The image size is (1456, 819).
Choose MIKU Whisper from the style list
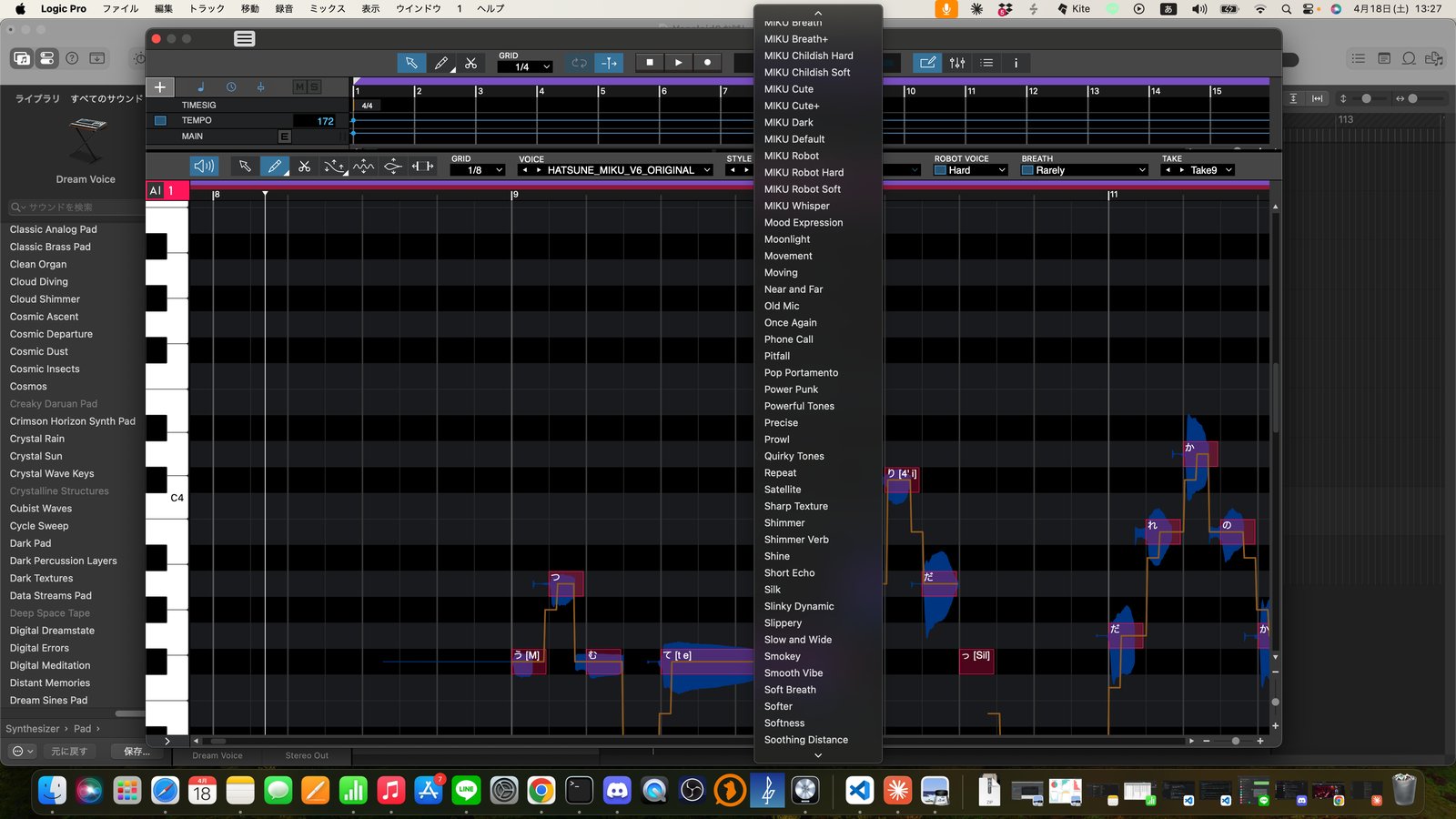tap(796, 206)
